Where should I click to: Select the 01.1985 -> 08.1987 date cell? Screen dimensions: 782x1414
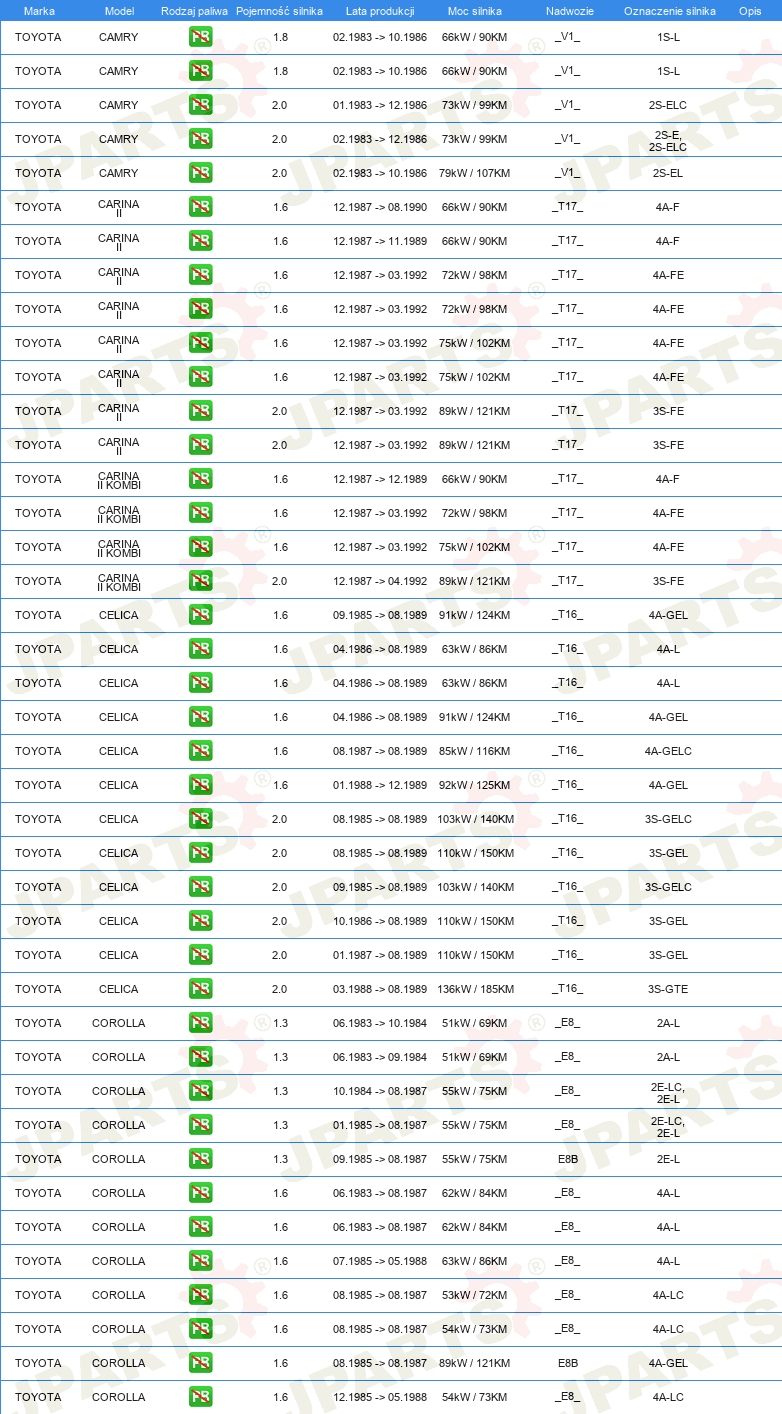click(x=380, y=1125)
